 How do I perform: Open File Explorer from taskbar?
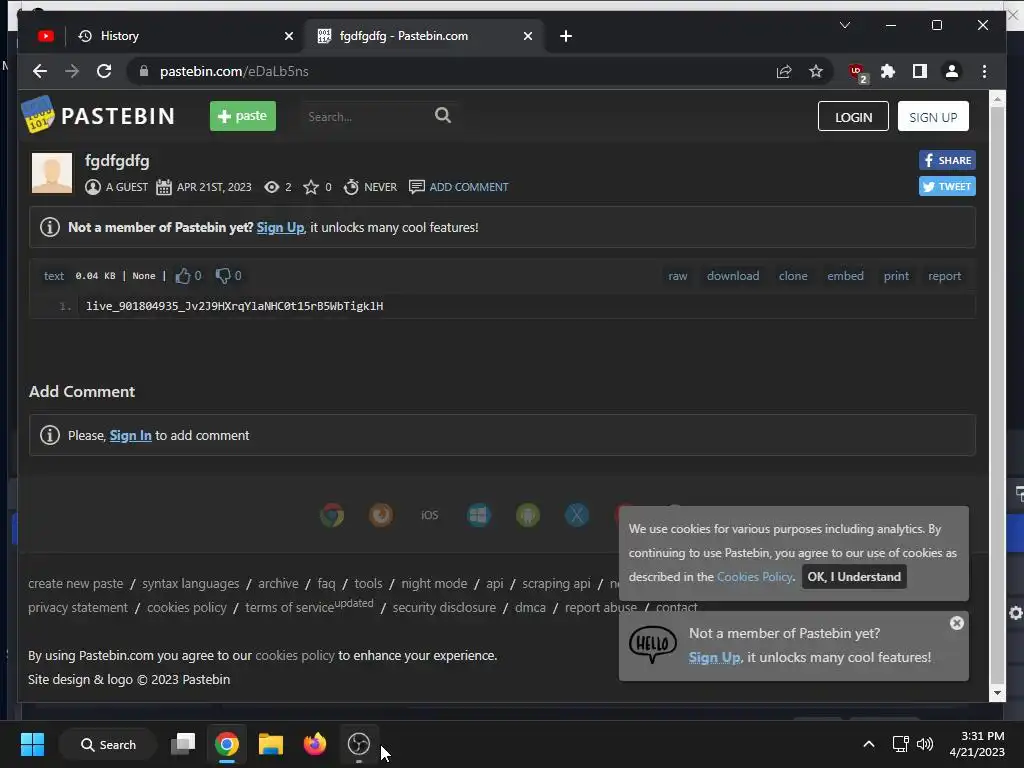pos(270,744)
